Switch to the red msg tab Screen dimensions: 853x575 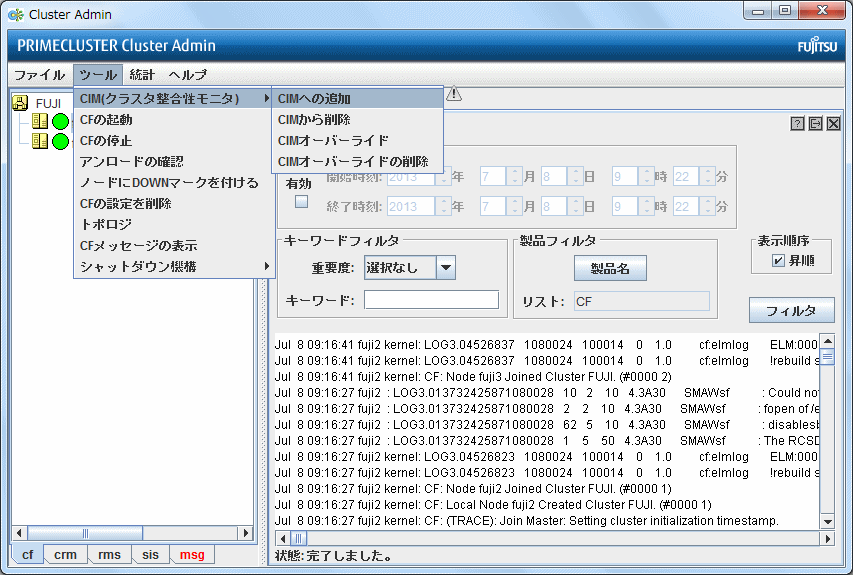coord(192,554)
